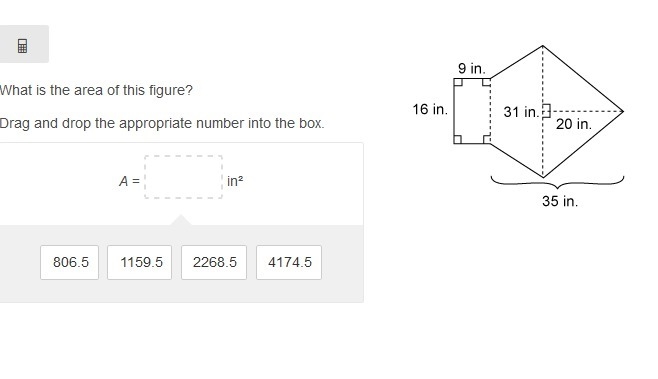658x379 pixels.
Task: Open the calculator tool icon
Action: [23, 45]
